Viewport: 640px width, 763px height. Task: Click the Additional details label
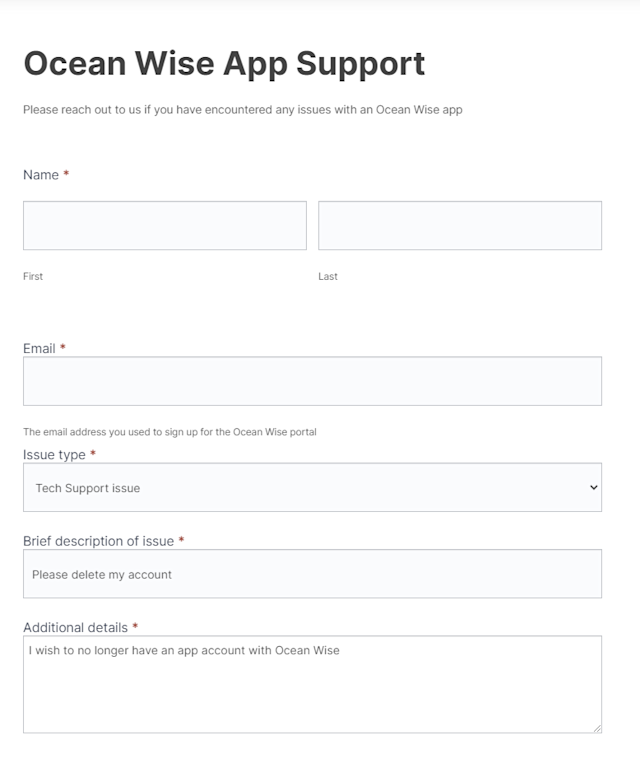click(x=75, y=627)
